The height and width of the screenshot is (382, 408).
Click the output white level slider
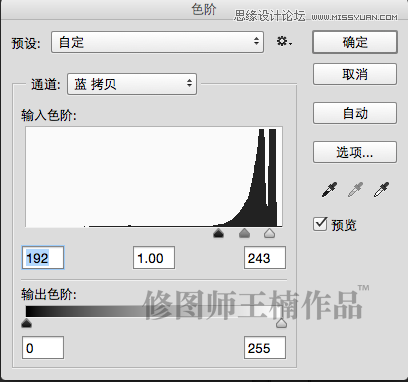tap(282, 323)
